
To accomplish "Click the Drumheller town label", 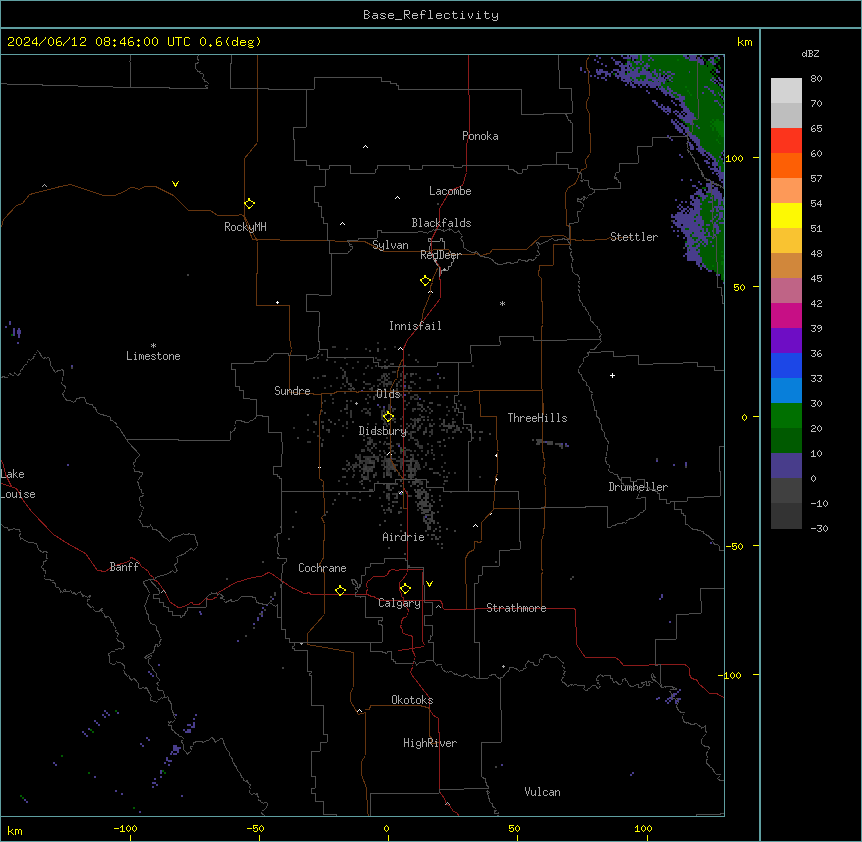I will pos(638,487).
